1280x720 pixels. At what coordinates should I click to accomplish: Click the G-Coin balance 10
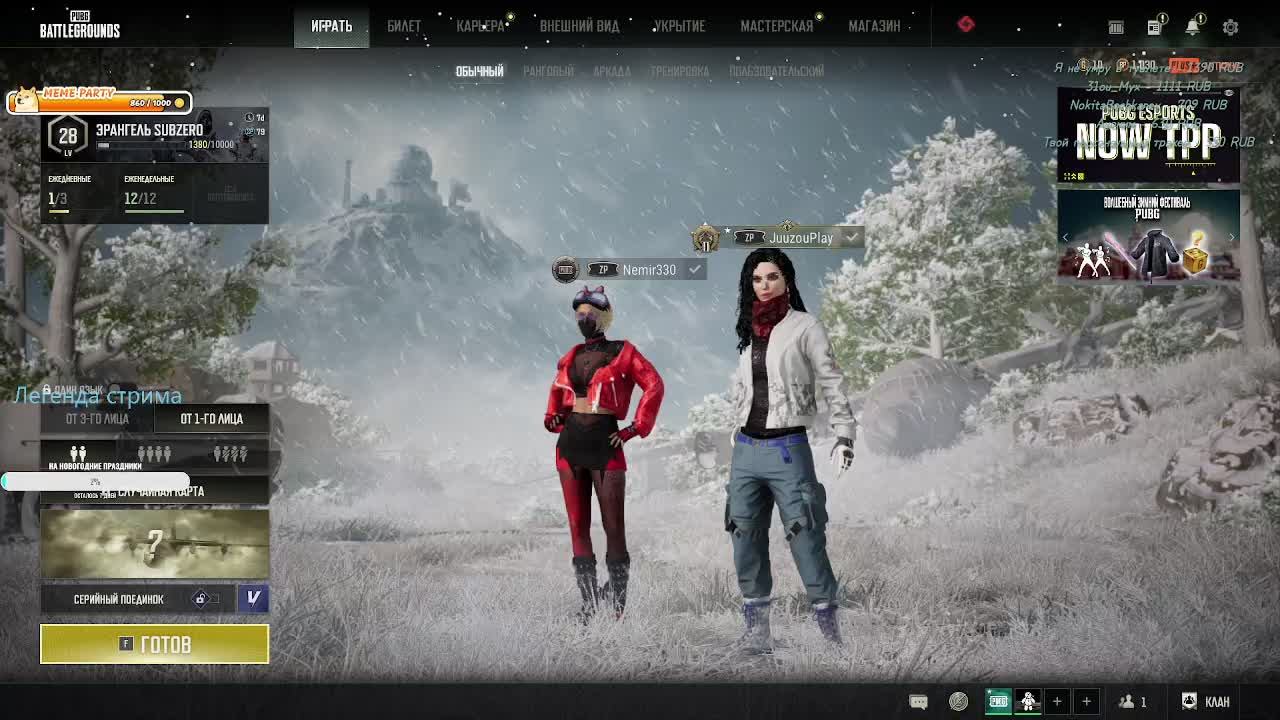coord(1092,66)
